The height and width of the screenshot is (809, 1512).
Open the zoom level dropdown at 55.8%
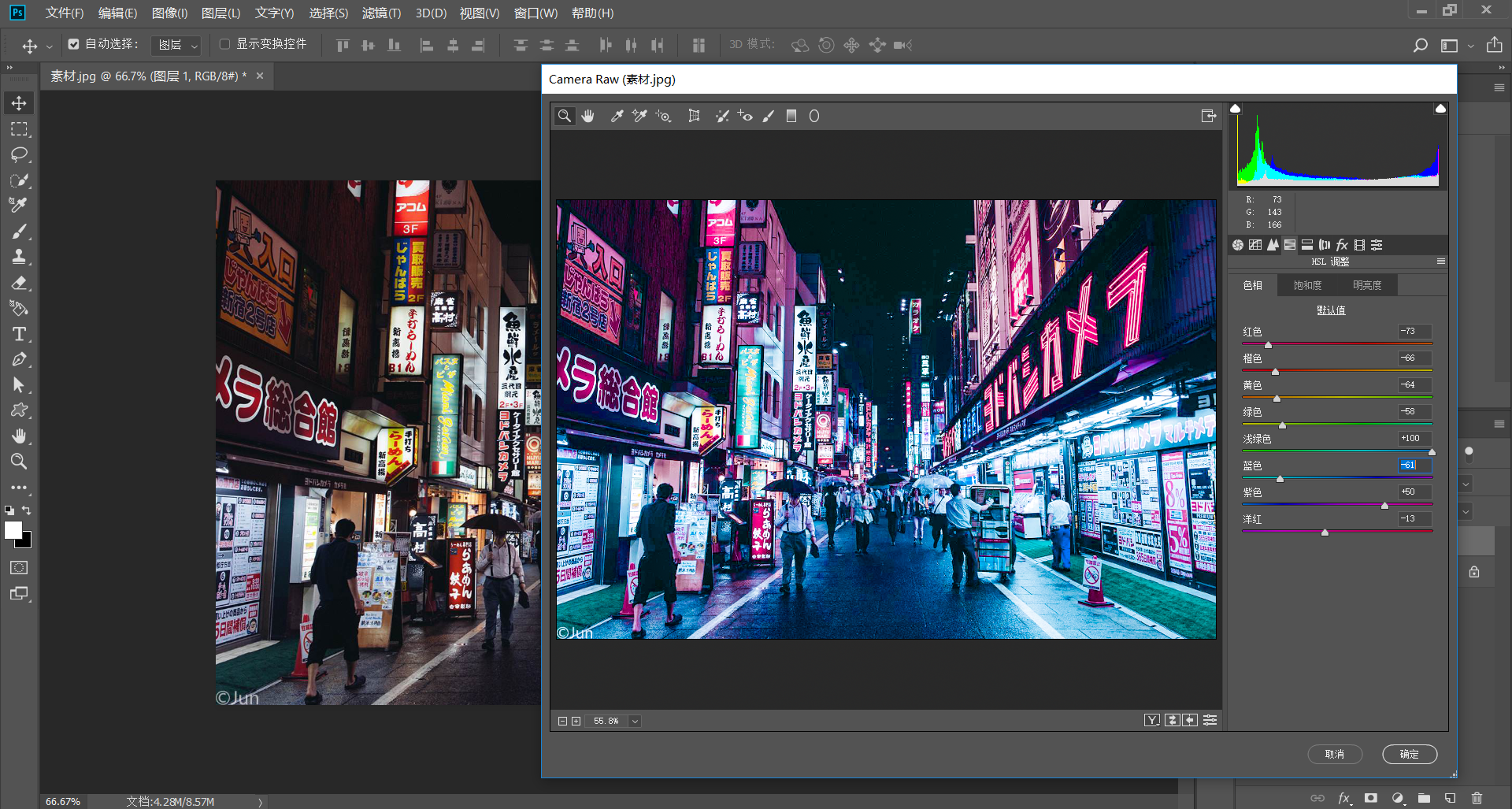[635, 721]
